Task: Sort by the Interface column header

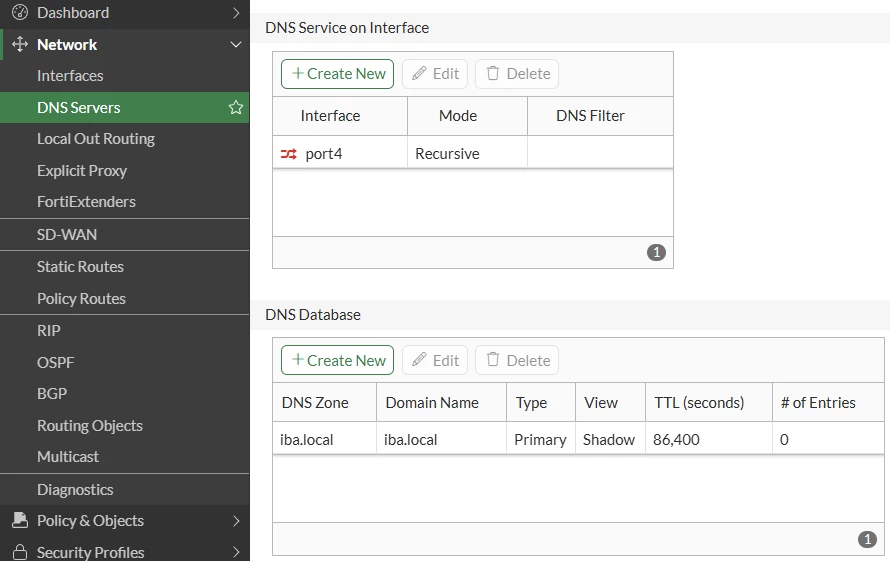Action: click(340, 116)
